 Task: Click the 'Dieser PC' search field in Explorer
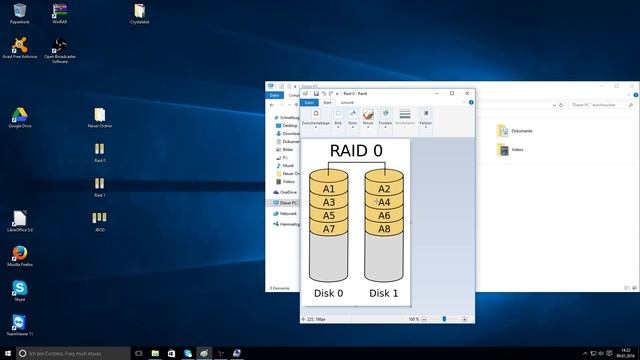coord(601,105)
